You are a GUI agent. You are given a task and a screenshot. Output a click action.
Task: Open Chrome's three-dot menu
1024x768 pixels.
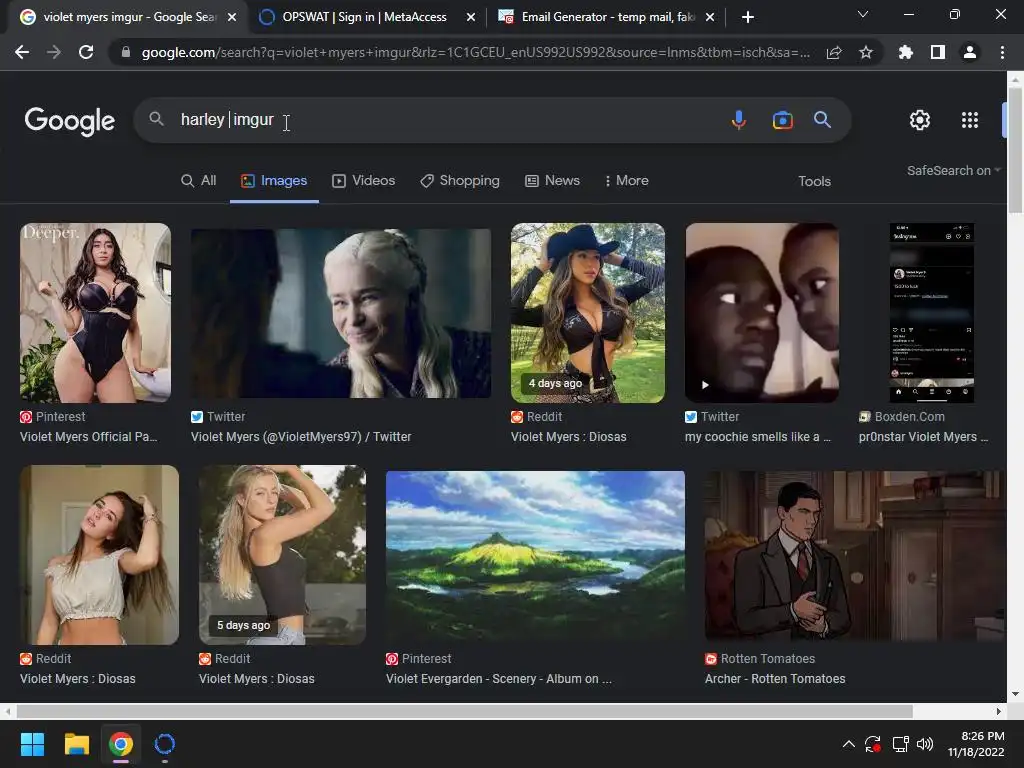coord(1002,52)
